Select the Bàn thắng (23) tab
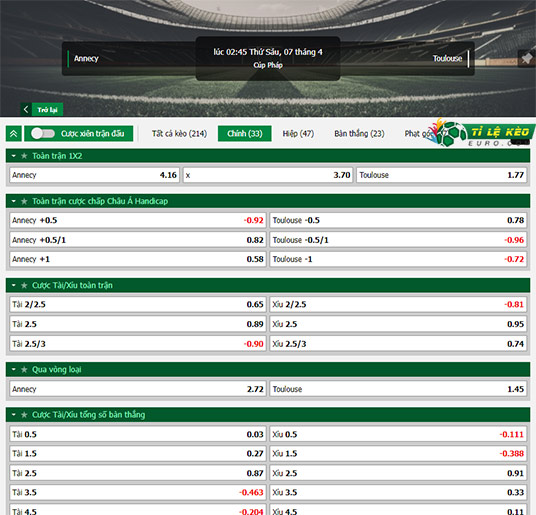Image resolution: width=536 pixels, height=515 pixels. coord(359,134)
